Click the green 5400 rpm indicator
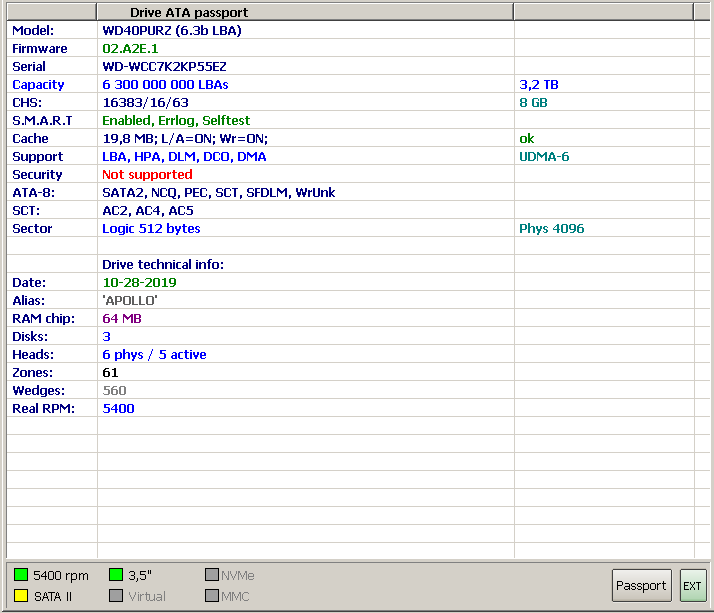The height and width of the screenshot is (613, 714). (21, 575)
